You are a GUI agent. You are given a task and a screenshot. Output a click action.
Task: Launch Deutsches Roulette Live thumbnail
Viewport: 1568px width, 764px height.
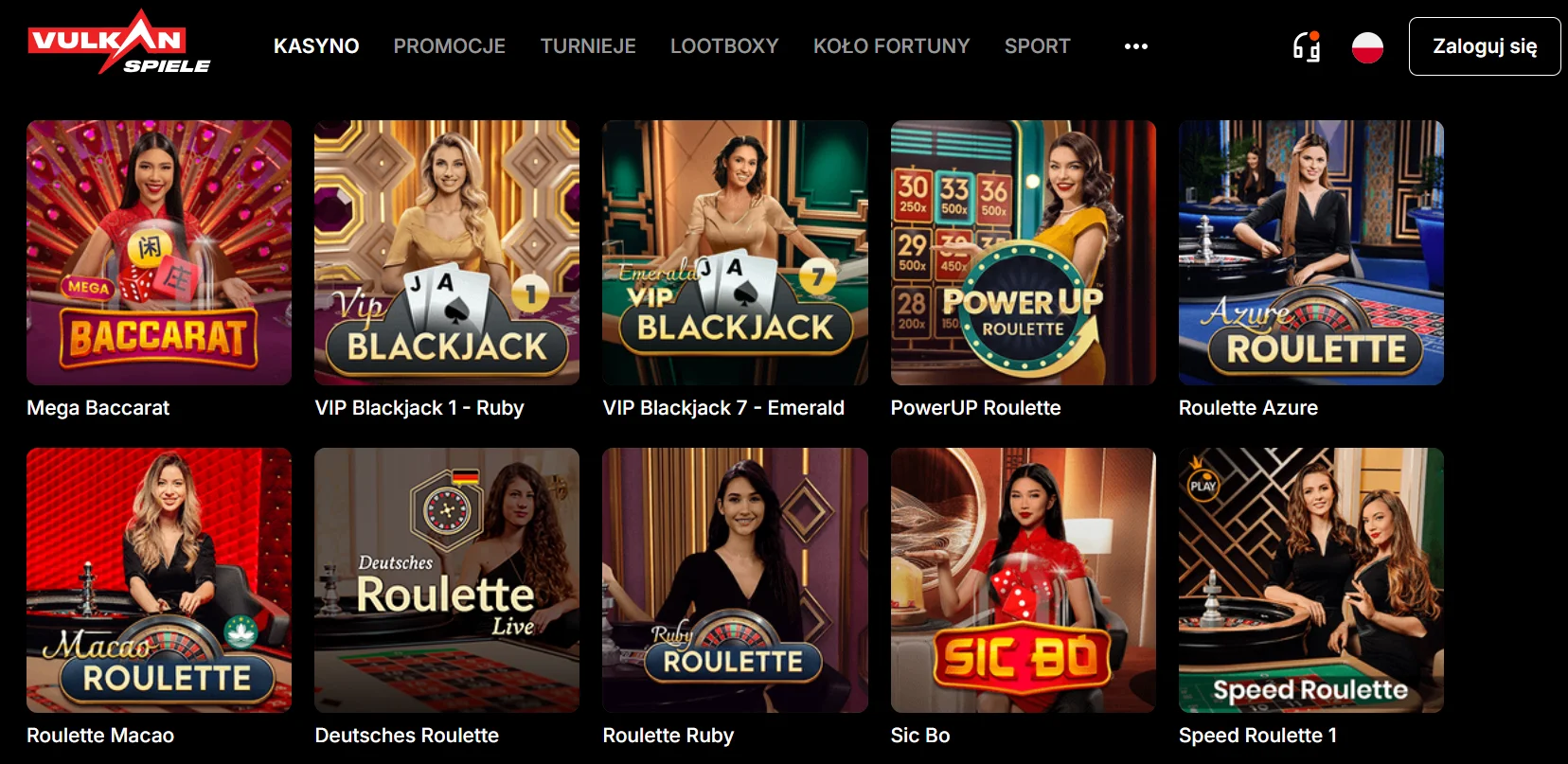point(447,580)
